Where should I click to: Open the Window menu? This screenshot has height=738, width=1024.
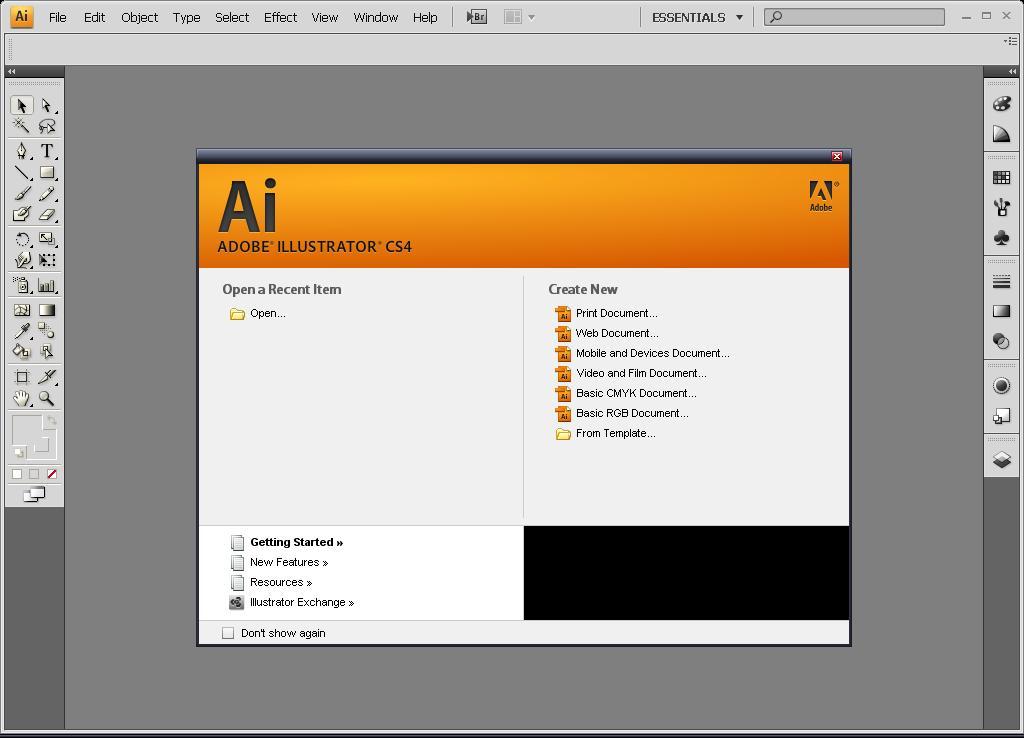click(376, 18)
